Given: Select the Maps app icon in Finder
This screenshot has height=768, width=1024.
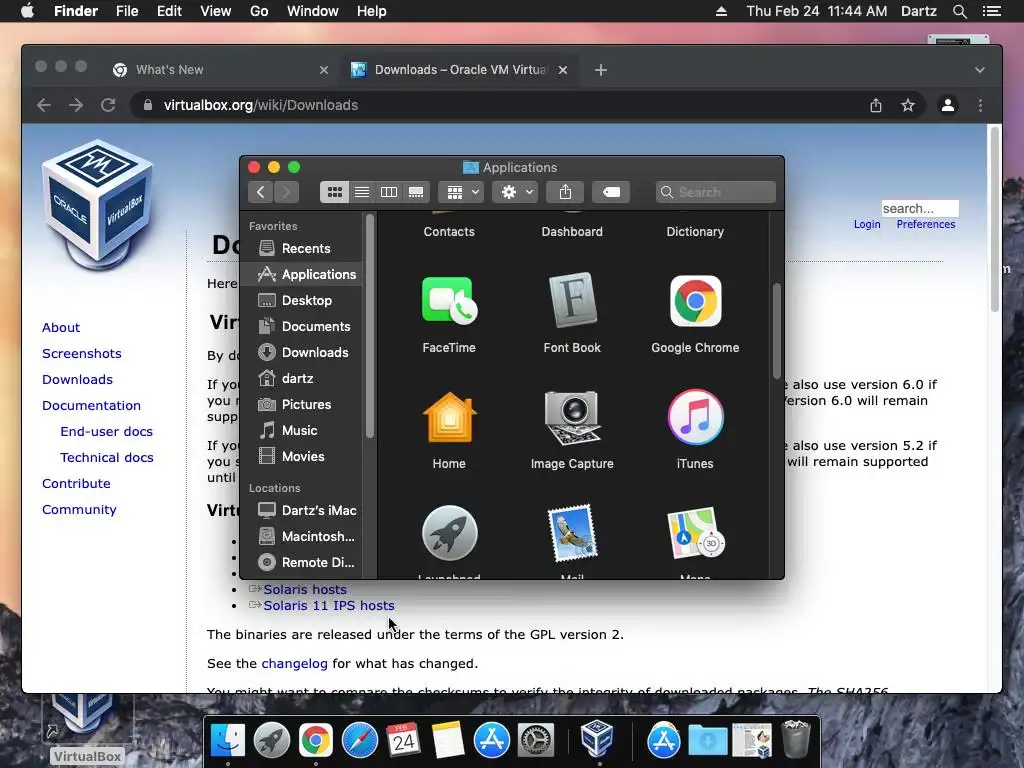Looking at the screenshot, I should click(695, 533).
